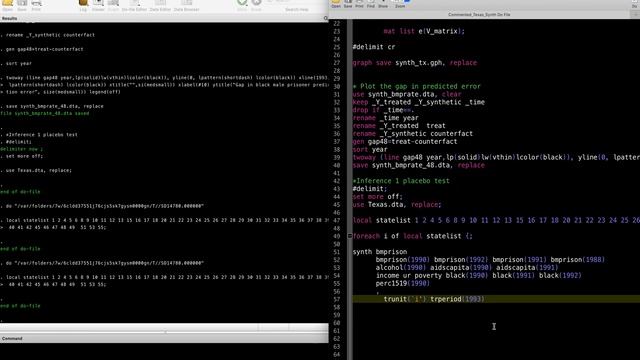Click Open in the Do-file Editor toolbar

pyautogui.click(x=336, y=4)
